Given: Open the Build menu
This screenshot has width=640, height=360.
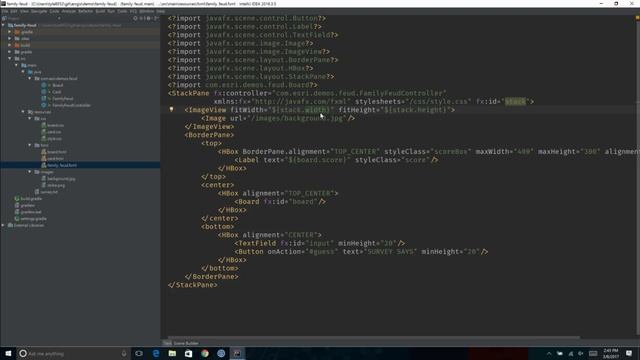Looking at the screenshot, I should click(100, 11).
